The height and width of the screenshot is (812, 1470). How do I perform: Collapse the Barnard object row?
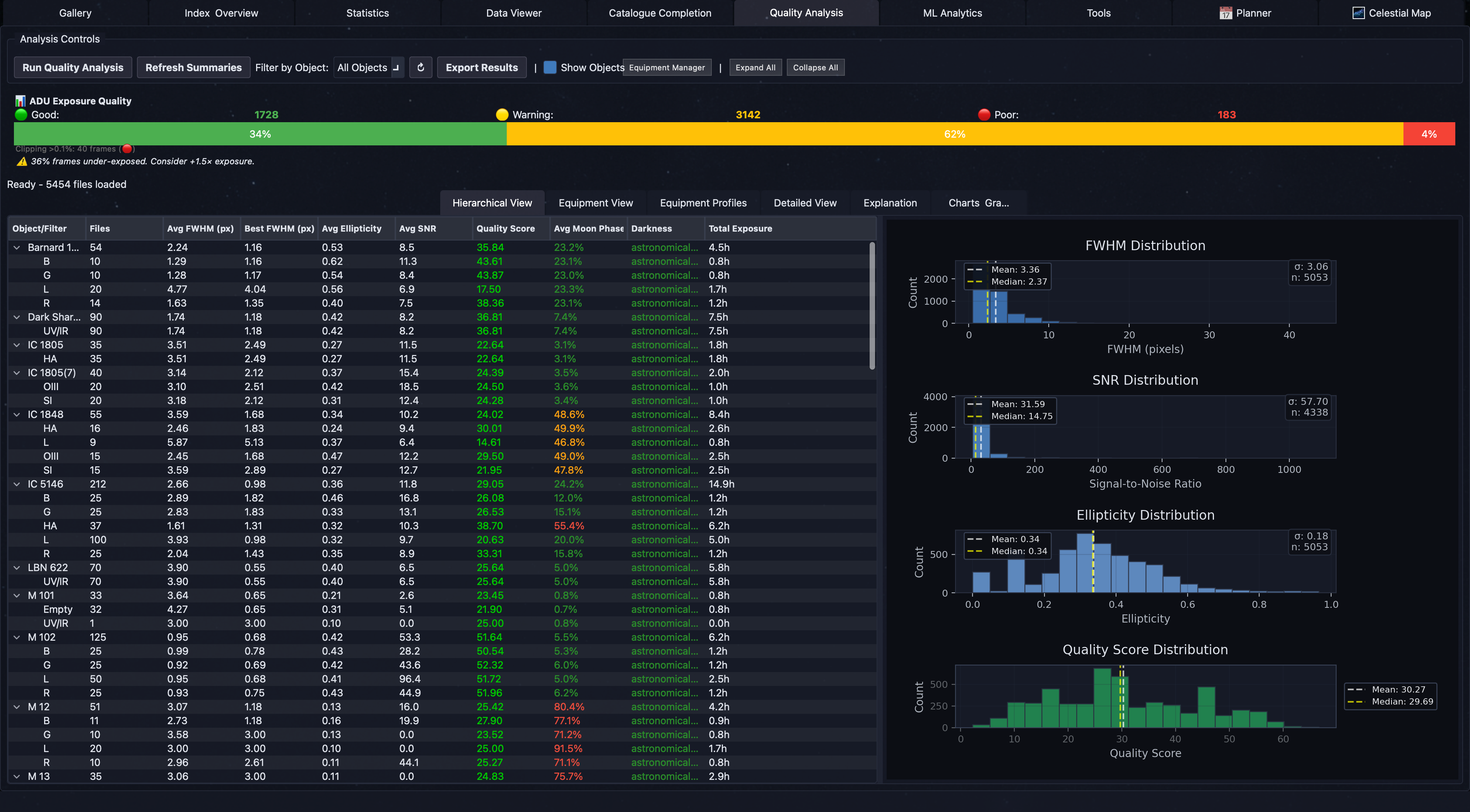tap(17, 247)
